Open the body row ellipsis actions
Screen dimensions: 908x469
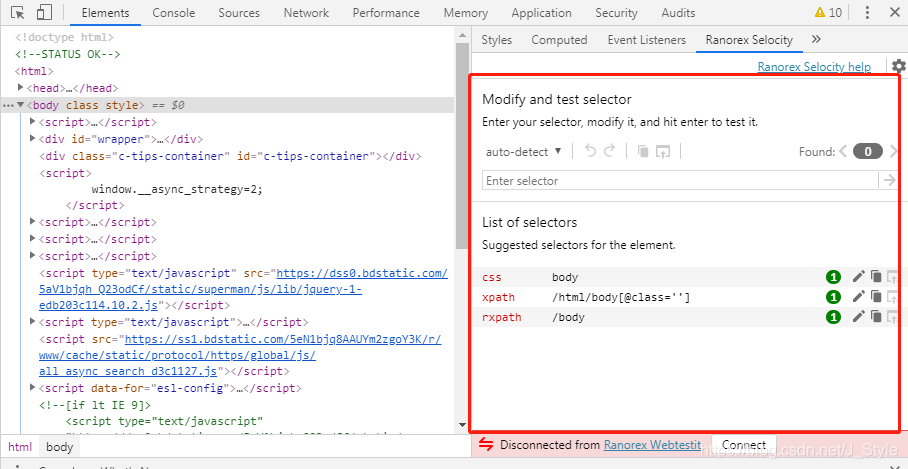8,105
